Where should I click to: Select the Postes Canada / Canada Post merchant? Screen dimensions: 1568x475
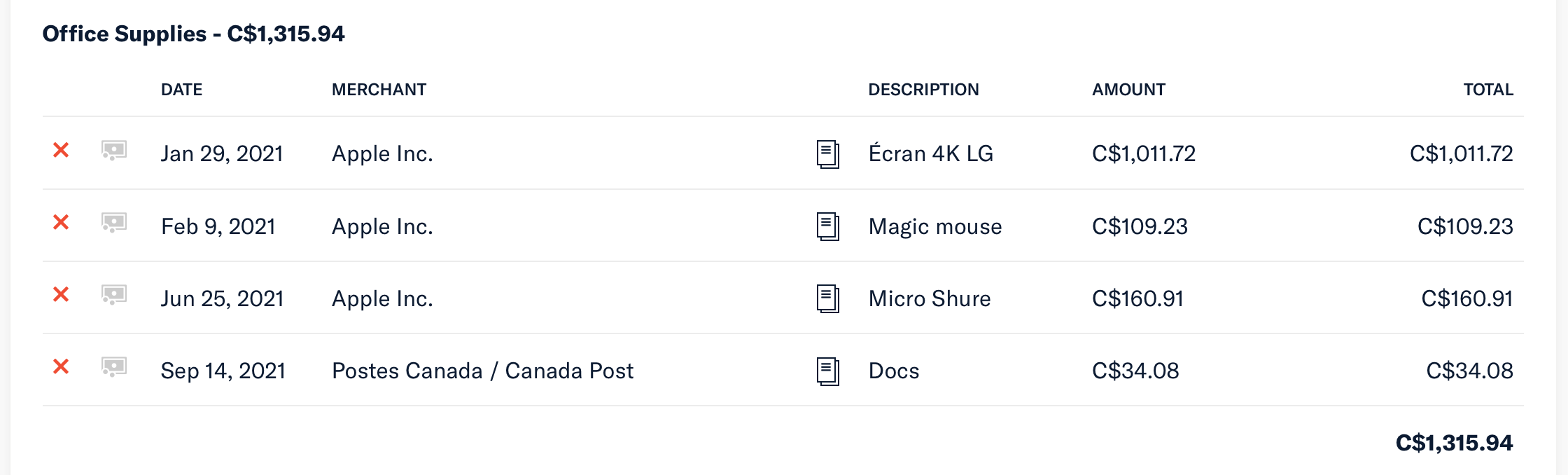pyautogui.click(x=482, y=371)
